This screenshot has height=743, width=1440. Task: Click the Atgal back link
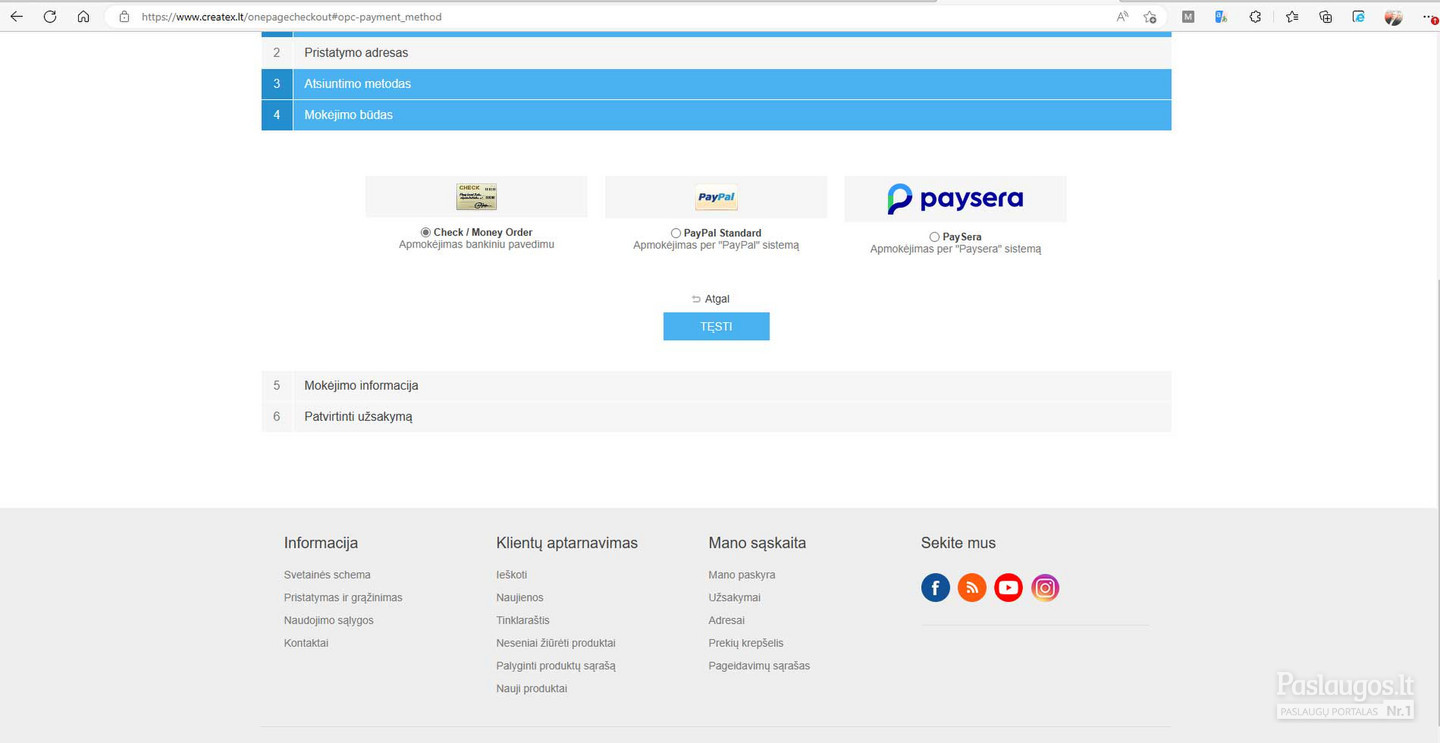711,299
